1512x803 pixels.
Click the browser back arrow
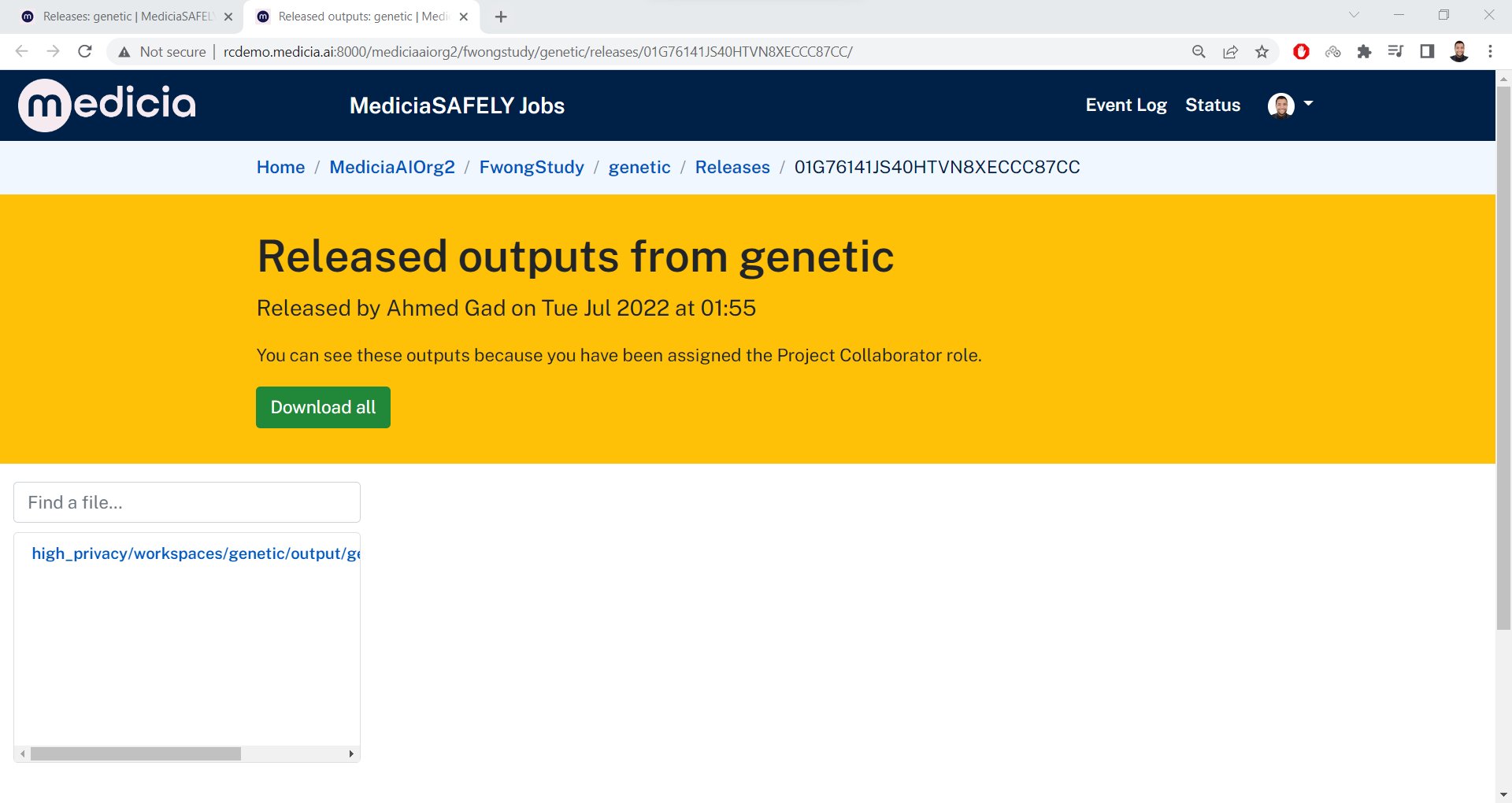21,51
